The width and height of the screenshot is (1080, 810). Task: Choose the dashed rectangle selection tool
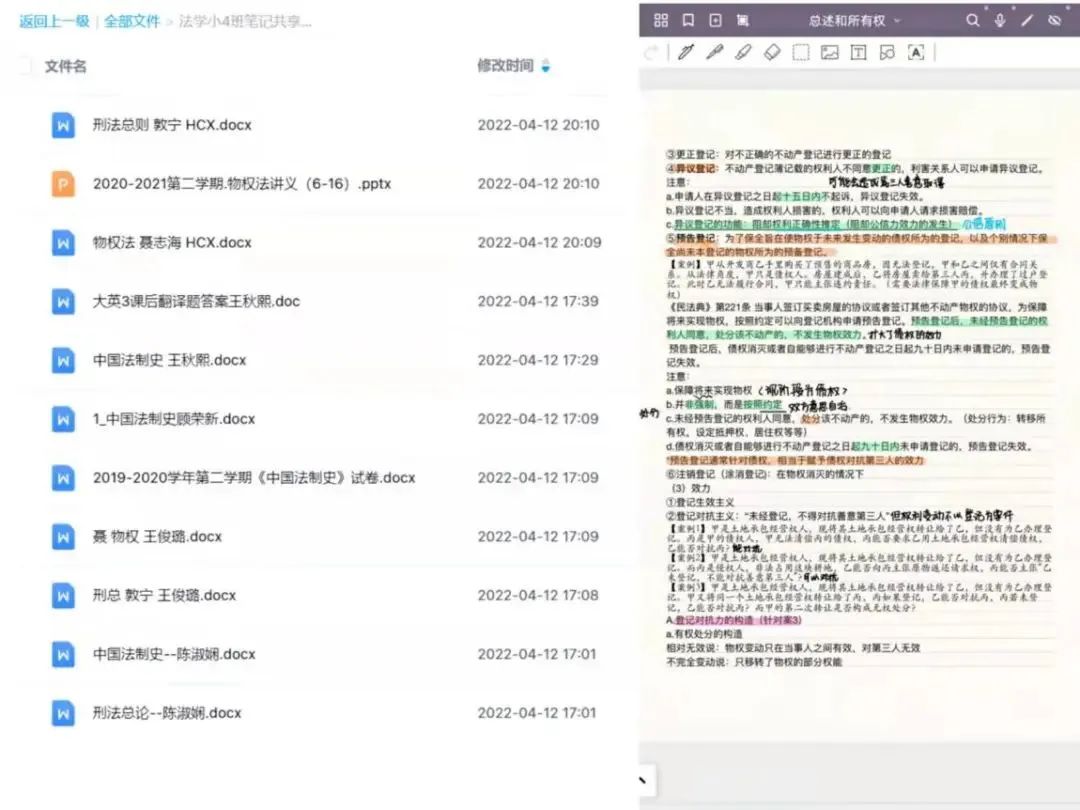click(x=800, y=53)
